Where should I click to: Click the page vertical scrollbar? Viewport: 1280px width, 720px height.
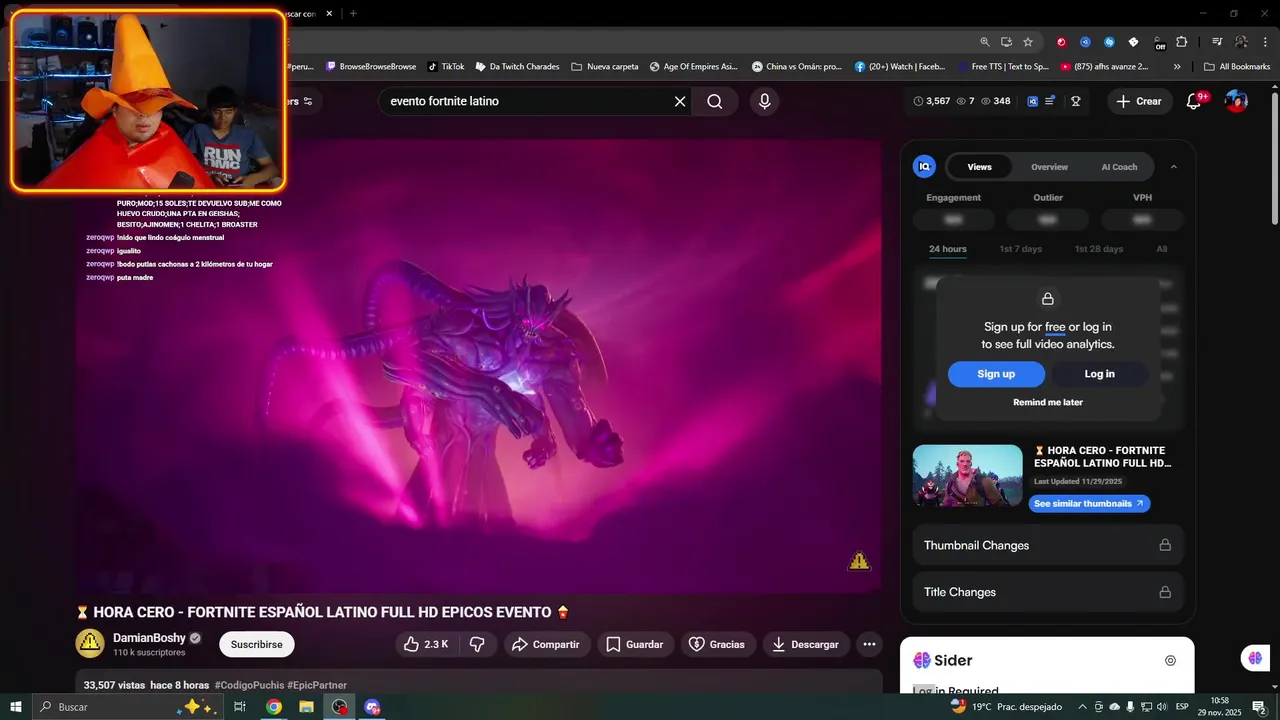click(1274, 160)
